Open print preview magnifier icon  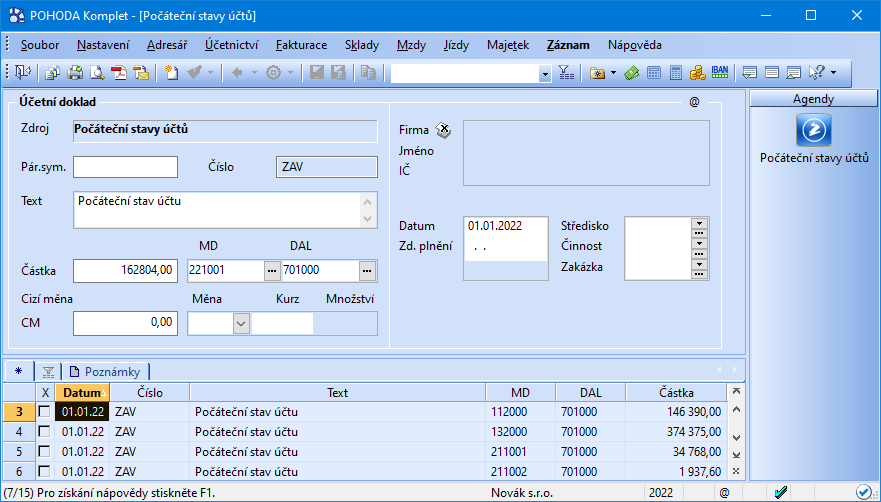coord(98,73)
